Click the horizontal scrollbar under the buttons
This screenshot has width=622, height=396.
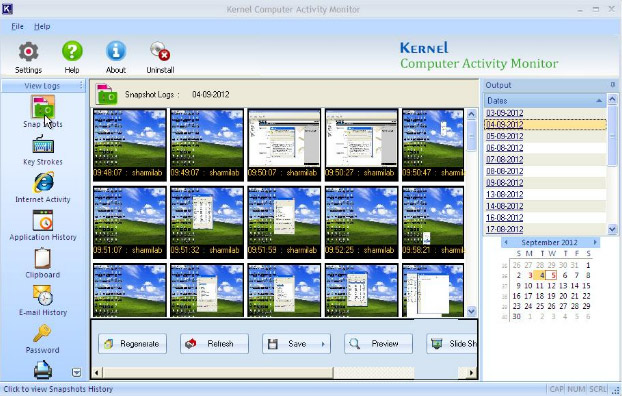click(x=283, y=373)
